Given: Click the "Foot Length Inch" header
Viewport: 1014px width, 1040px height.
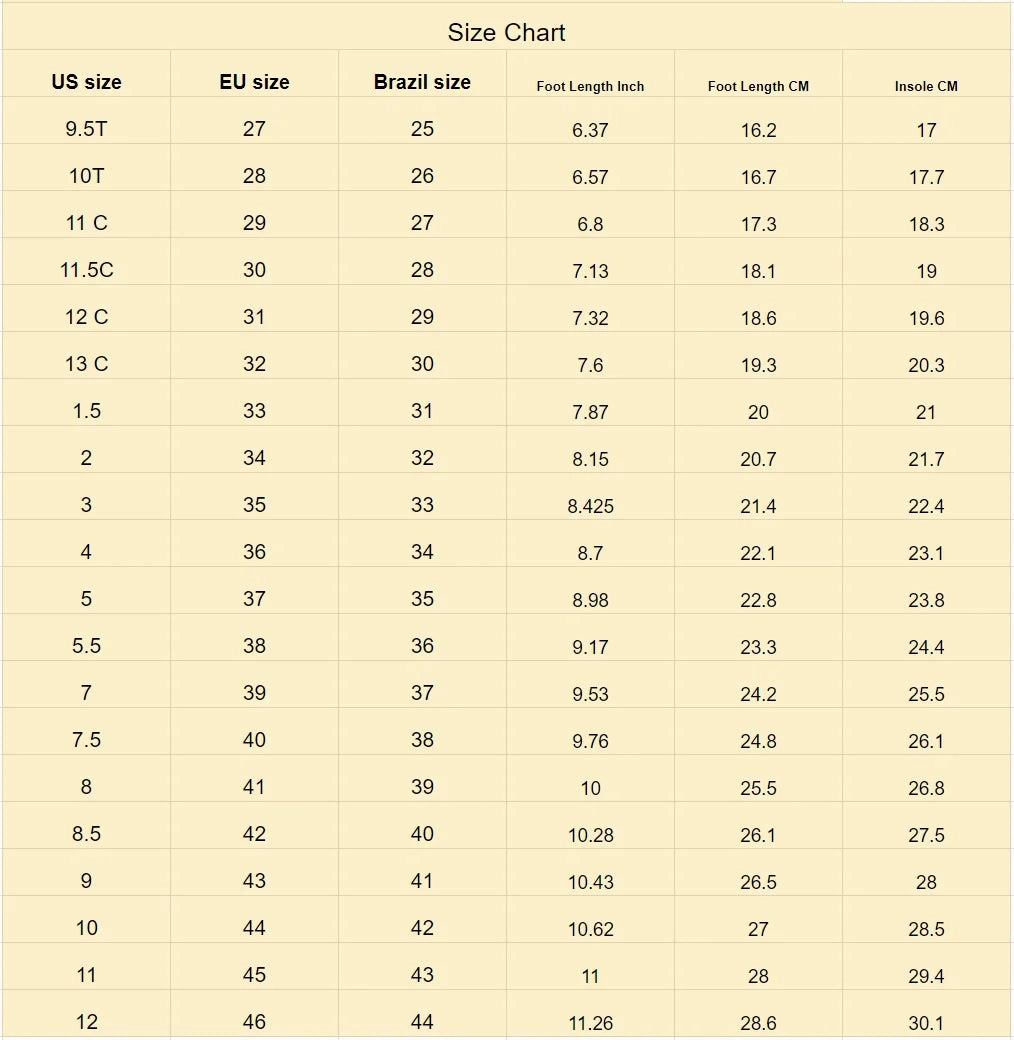Looking at the screenshot, I should tap(590, 86).
